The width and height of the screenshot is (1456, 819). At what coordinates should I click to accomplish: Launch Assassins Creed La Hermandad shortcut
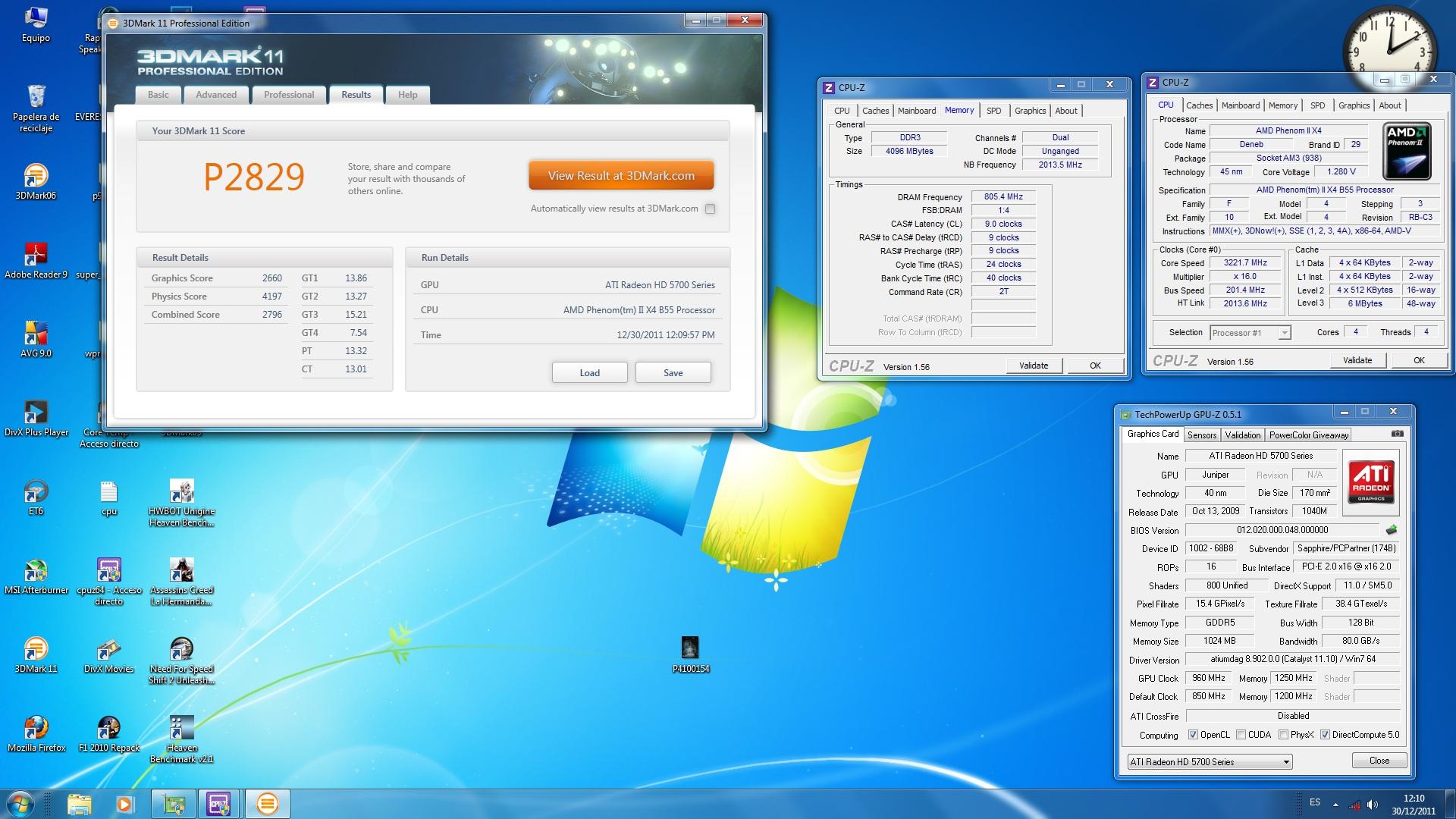(x=181, y=582)
